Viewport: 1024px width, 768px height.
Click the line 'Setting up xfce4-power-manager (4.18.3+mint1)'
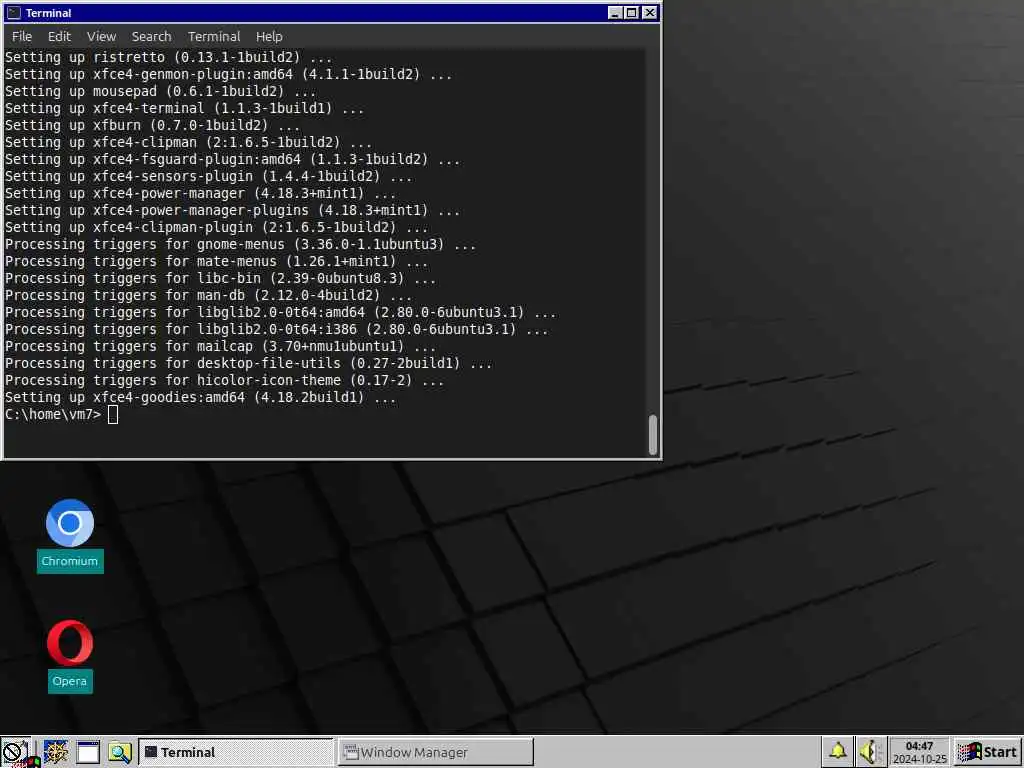pyautogui.click(x=200, y=193)
